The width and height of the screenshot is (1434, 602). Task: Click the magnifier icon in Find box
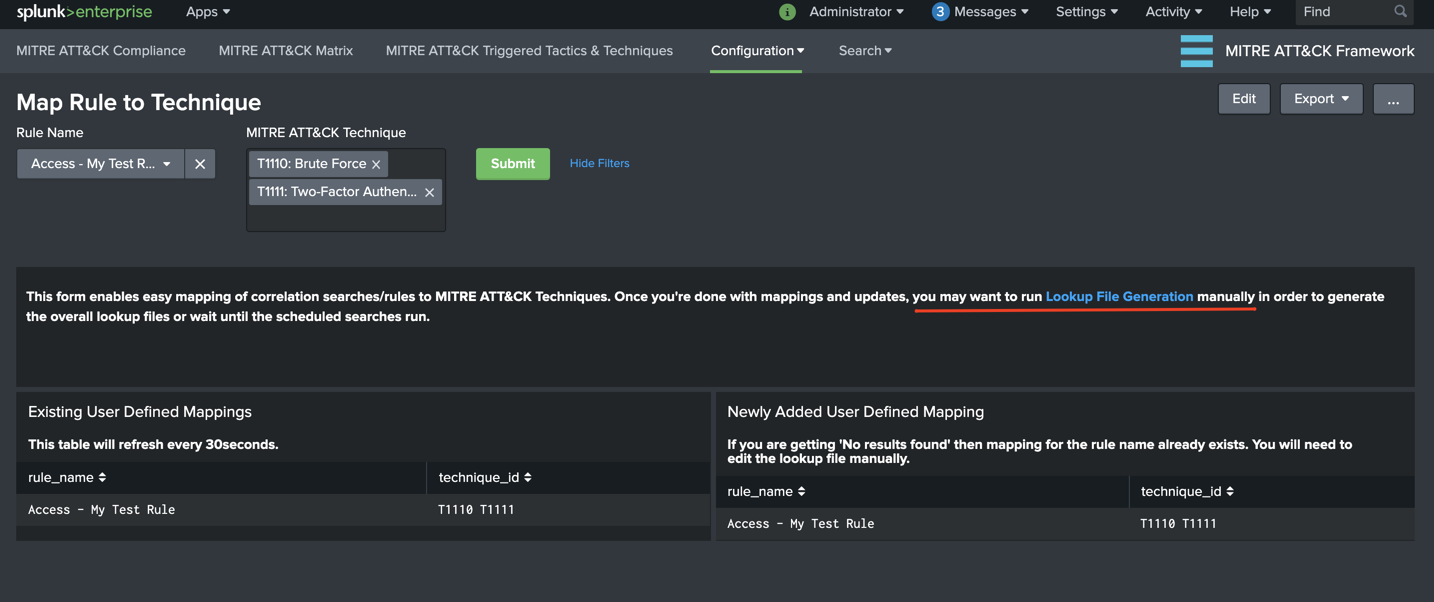(1401, 12)
